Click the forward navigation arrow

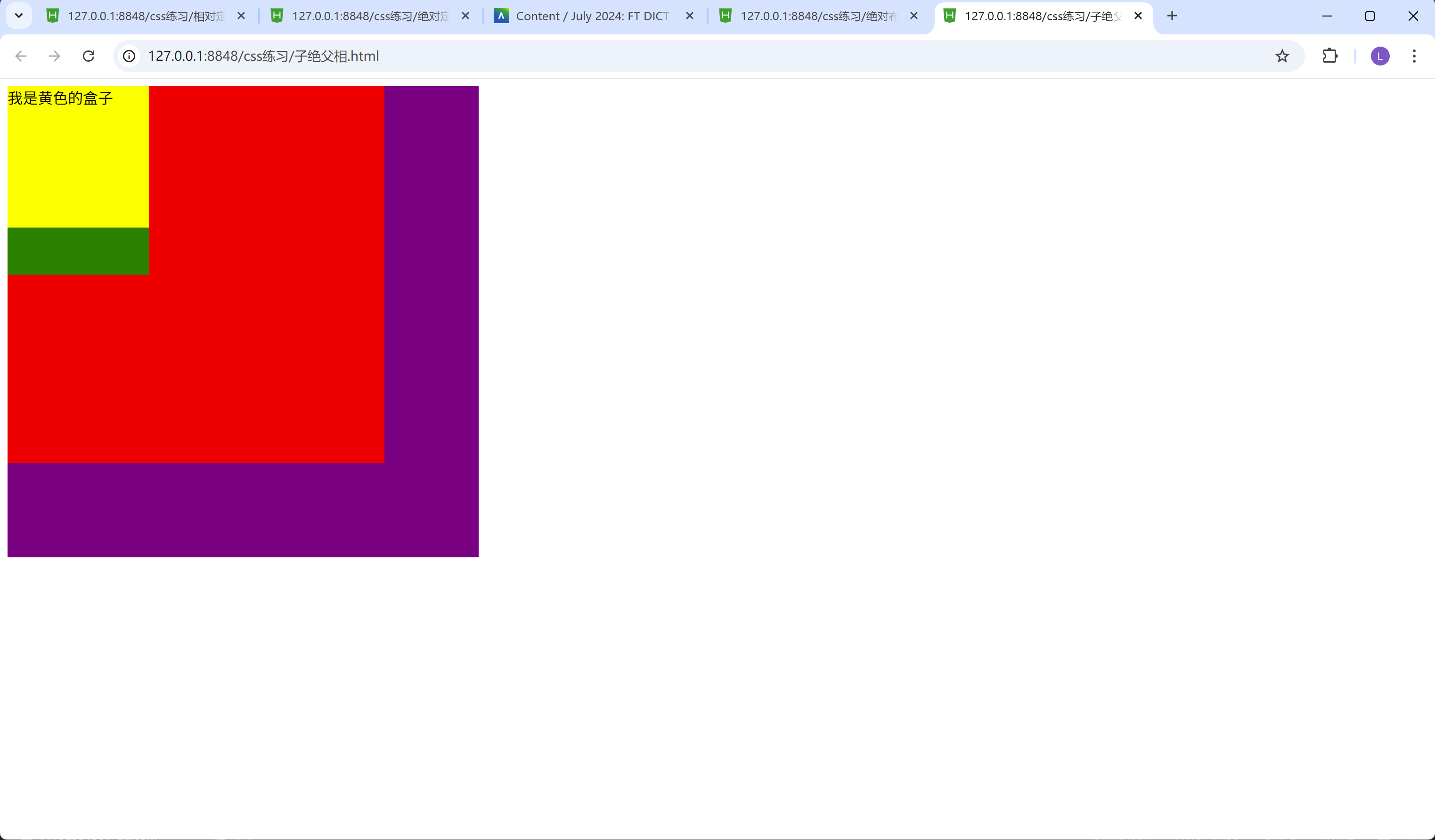55,56
